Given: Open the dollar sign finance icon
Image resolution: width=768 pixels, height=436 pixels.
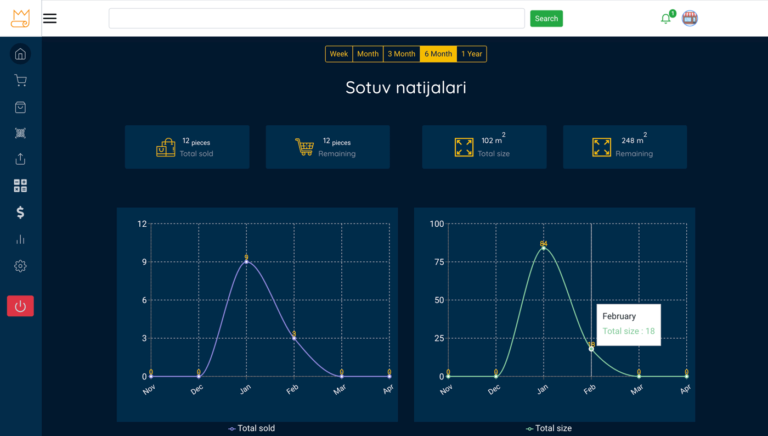Looking at the screenshot, I should (x=20, y=212).
